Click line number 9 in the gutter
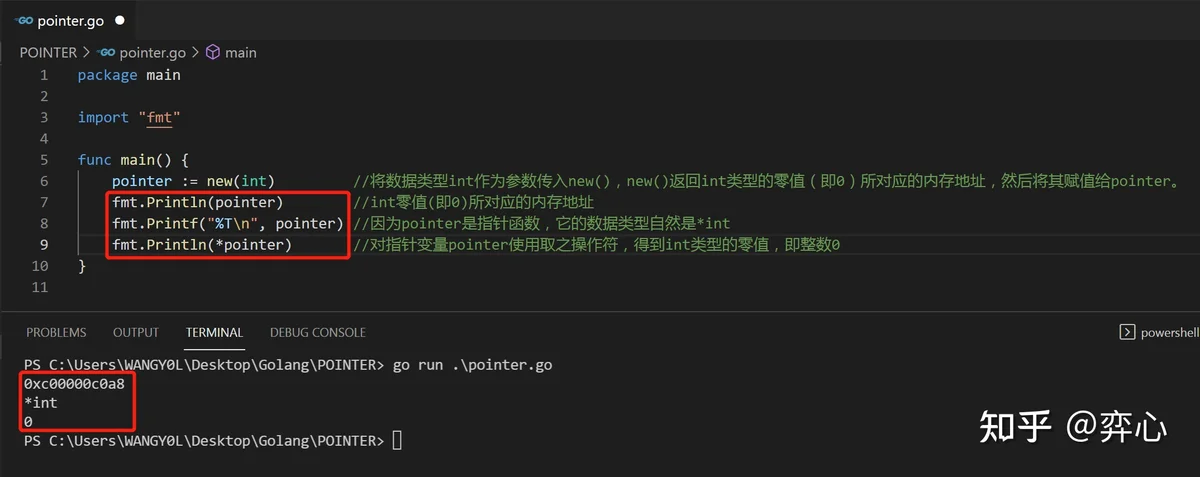The height and width of the screenshot is (477, 1200). [x=43, y=245]
